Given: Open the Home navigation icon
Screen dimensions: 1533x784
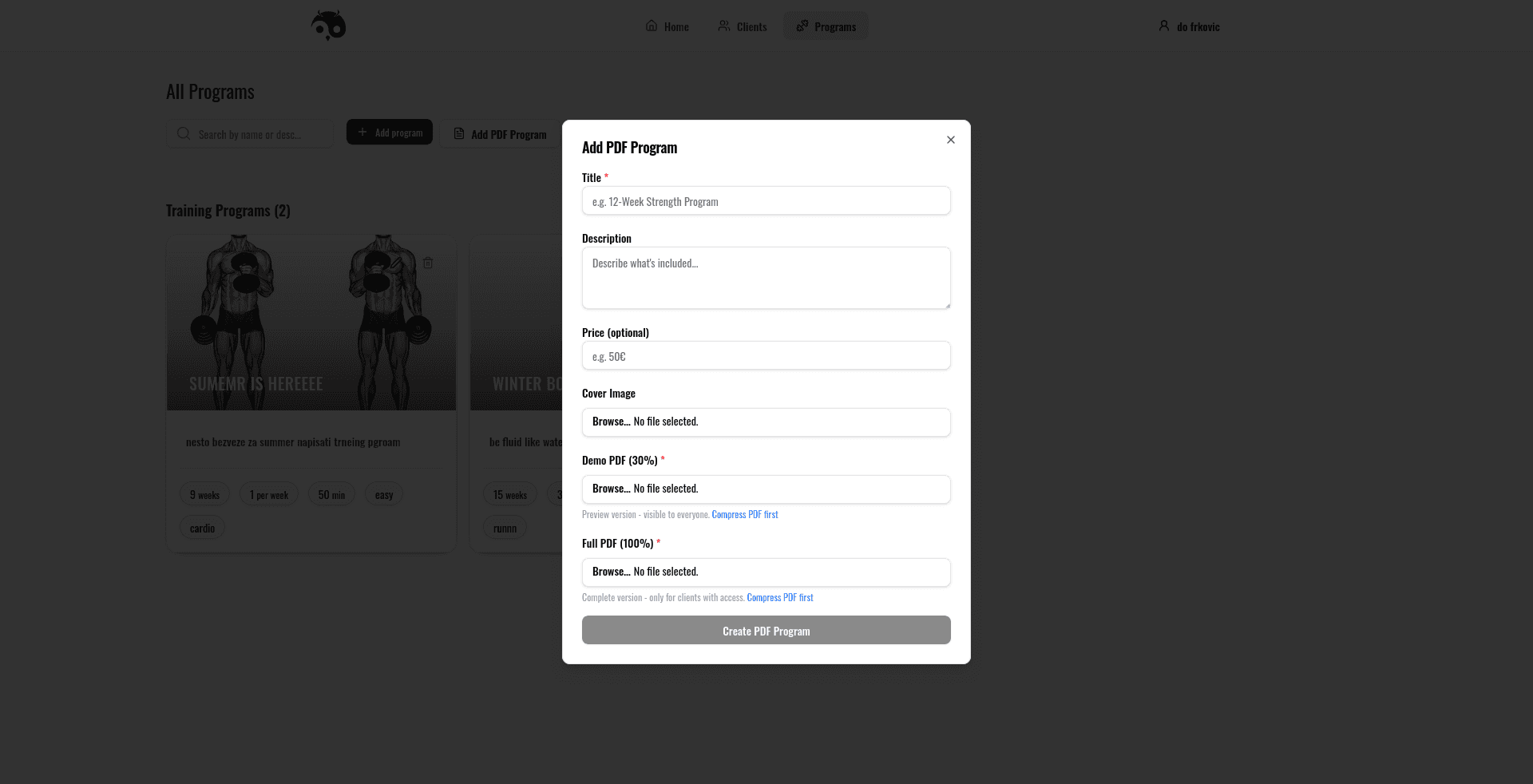Looking at the screenshot, I should coord(651,26).
